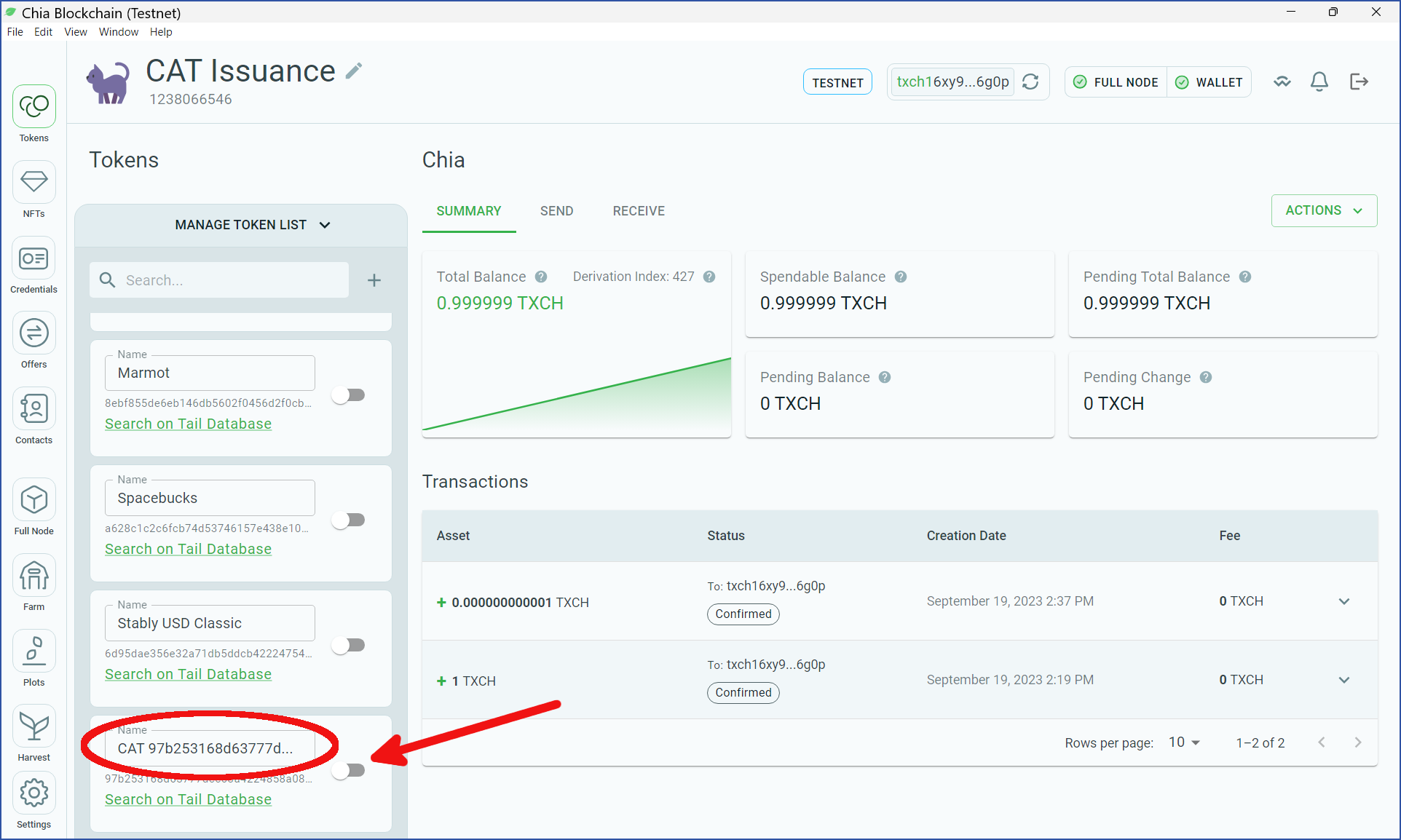Enable the Spacebucks token toggle
Viewport: 1401px width, 840px height.
(x=349, y=520)
